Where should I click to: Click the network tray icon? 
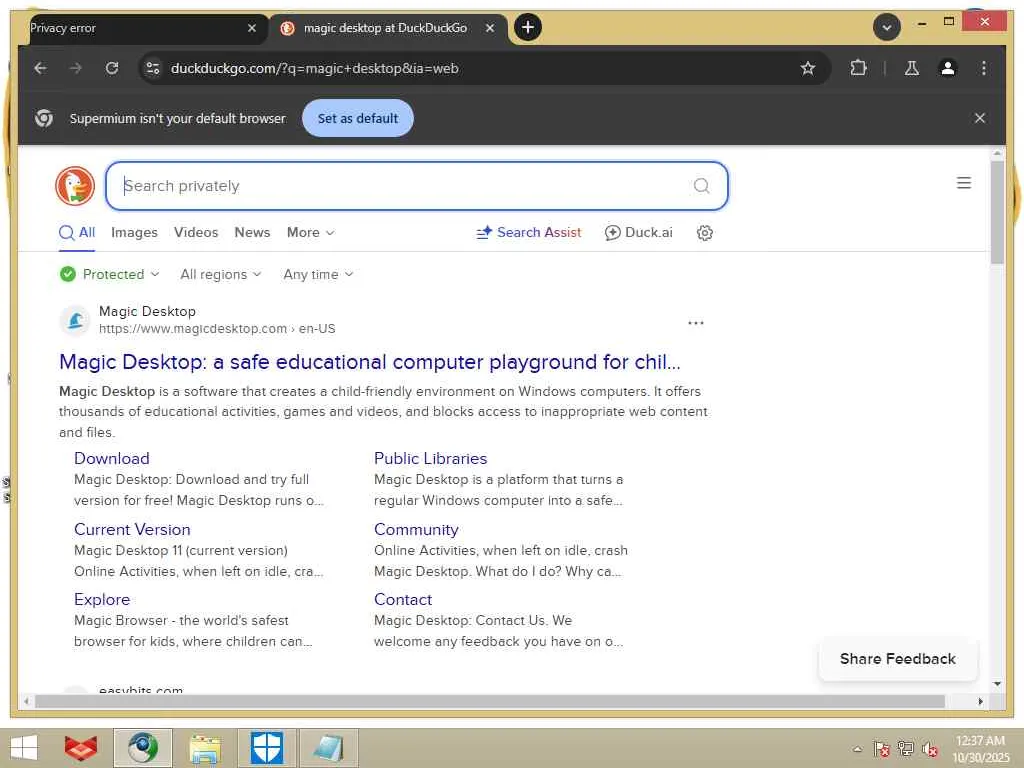(905, 749)
